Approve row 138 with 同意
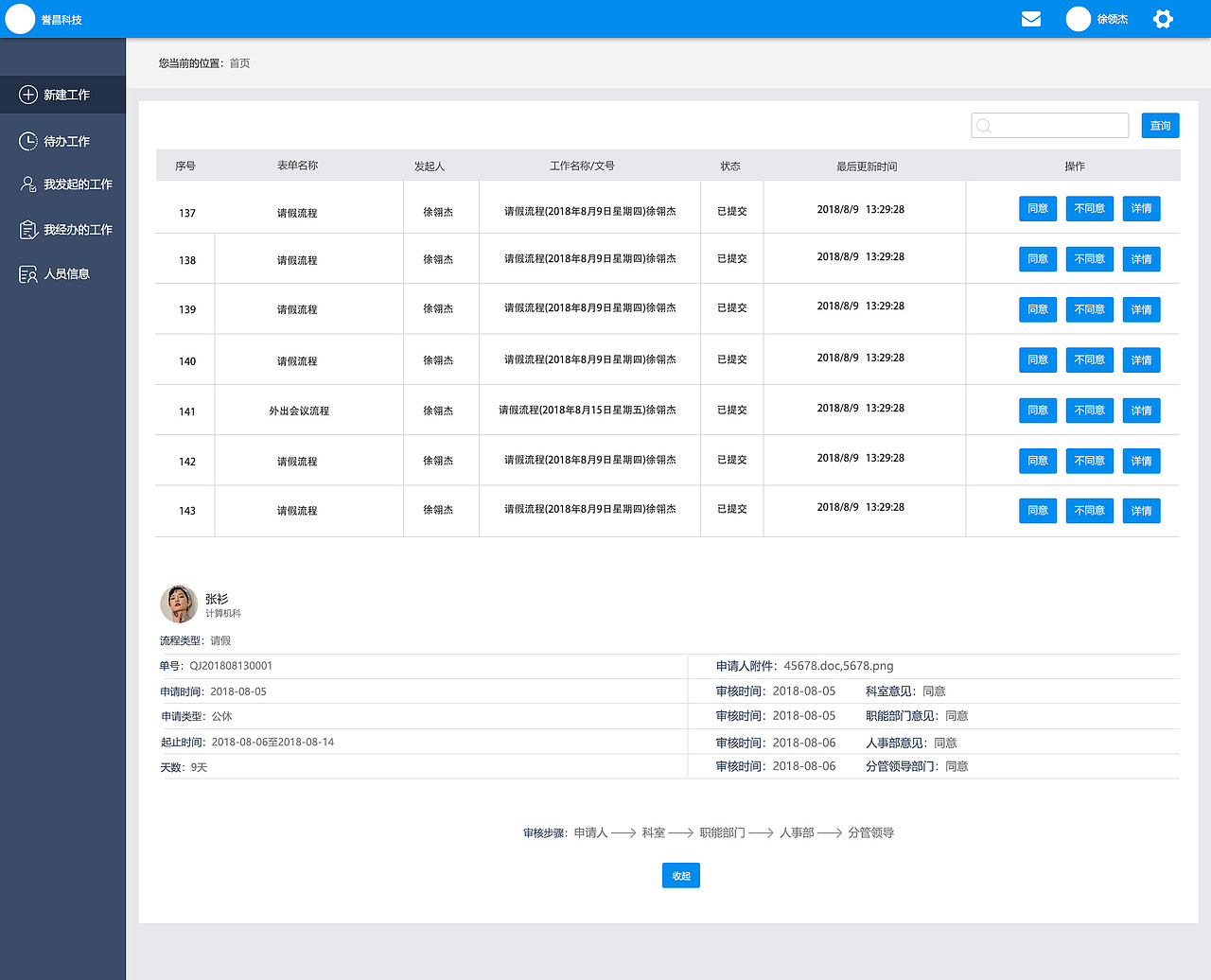The height and width of the screenshot is (980, 1211). (x=1038, y=259)
